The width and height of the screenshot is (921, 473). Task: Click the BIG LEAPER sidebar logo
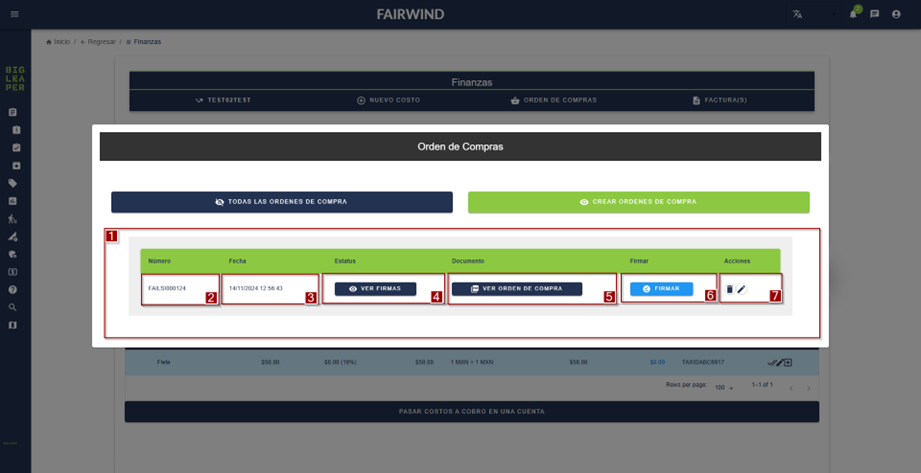click(15, 78)
